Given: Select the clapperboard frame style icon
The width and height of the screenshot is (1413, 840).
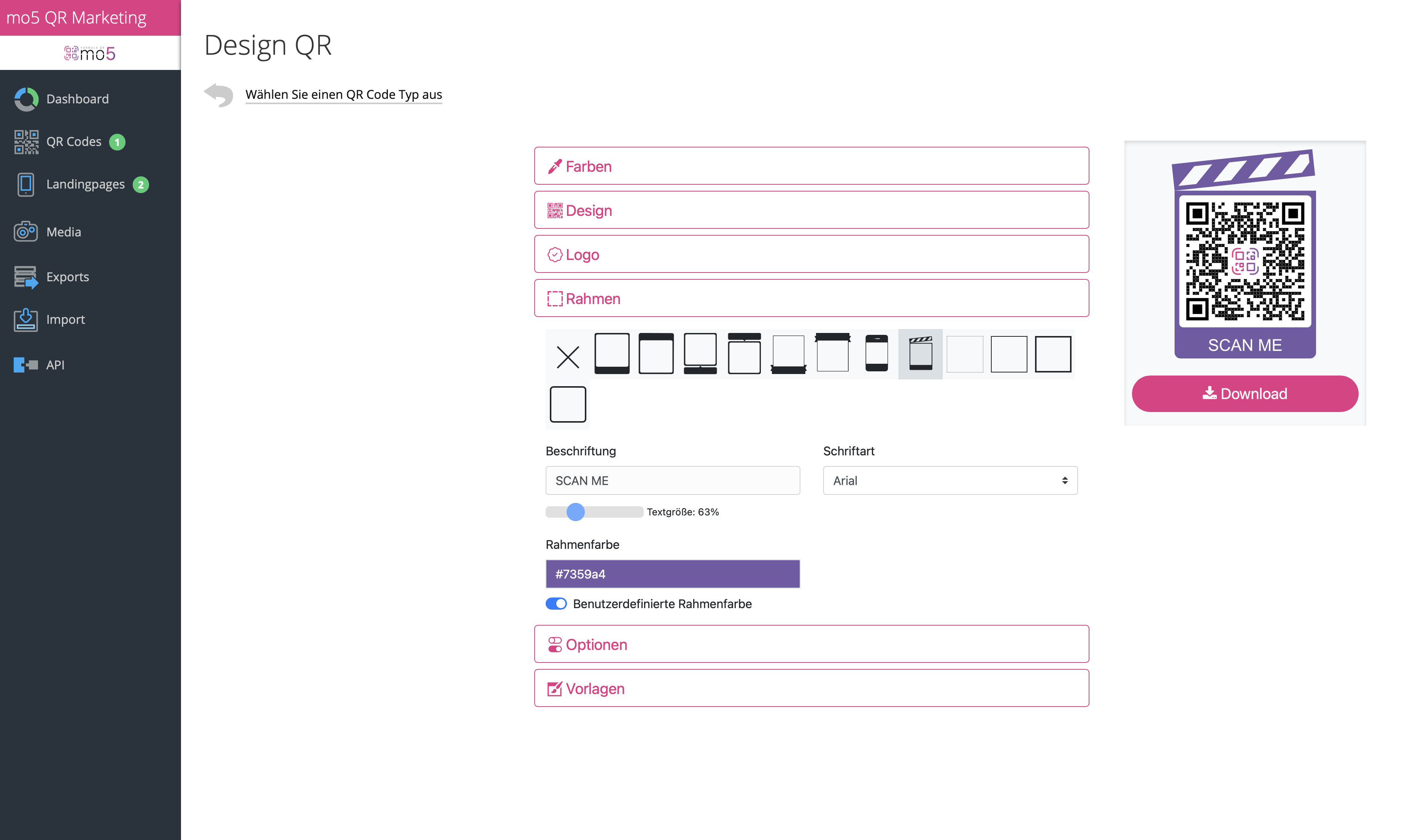Looking at the screenshot, I should tap(920, 354).
